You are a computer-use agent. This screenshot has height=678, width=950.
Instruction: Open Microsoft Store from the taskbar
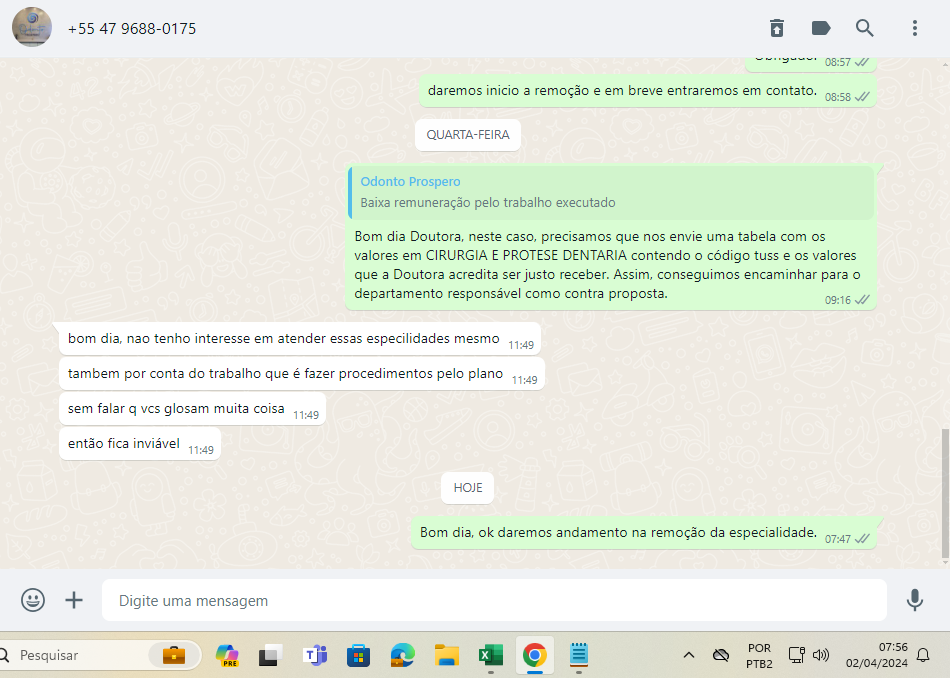pos(358,655)
